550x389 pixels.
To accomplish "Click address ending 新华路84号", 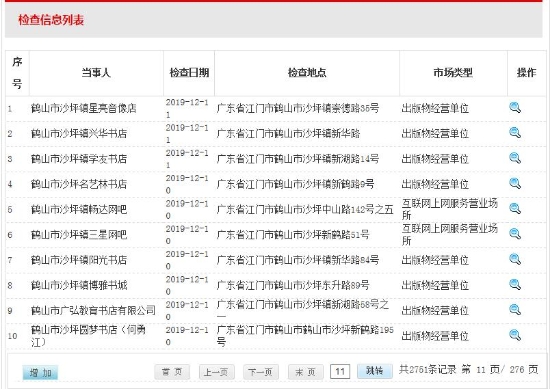I will pos(298,260).
